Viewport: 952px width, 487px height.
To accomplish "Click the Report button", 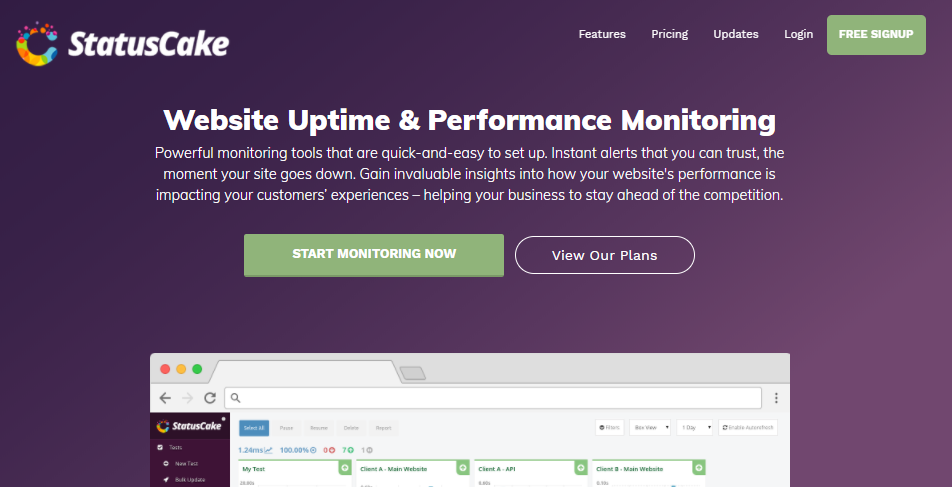I will (x=383, y=428).
